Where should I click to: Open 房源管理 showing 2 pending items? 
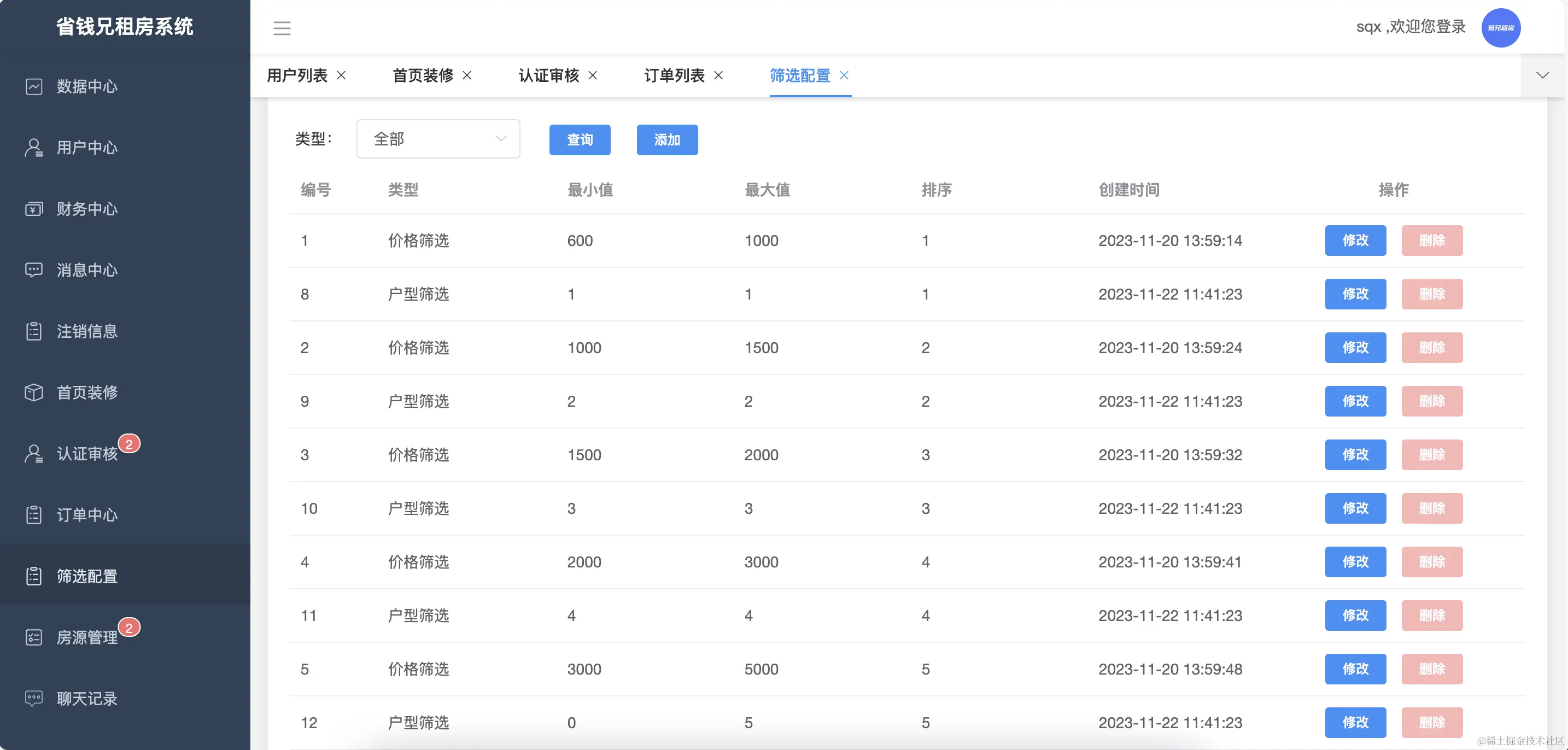tap(86, 637)
